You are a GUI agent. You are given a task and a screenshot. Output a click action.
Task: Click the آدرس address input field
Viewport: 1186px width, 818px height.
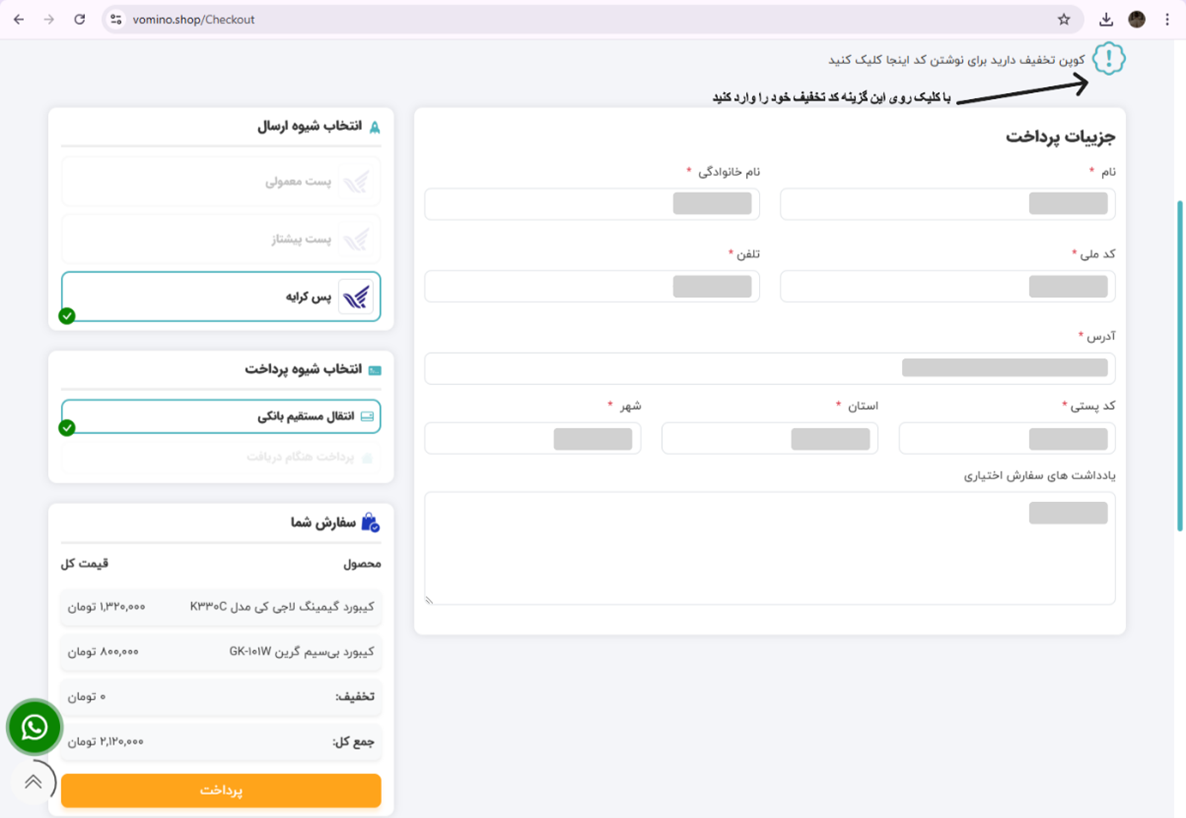770,368
